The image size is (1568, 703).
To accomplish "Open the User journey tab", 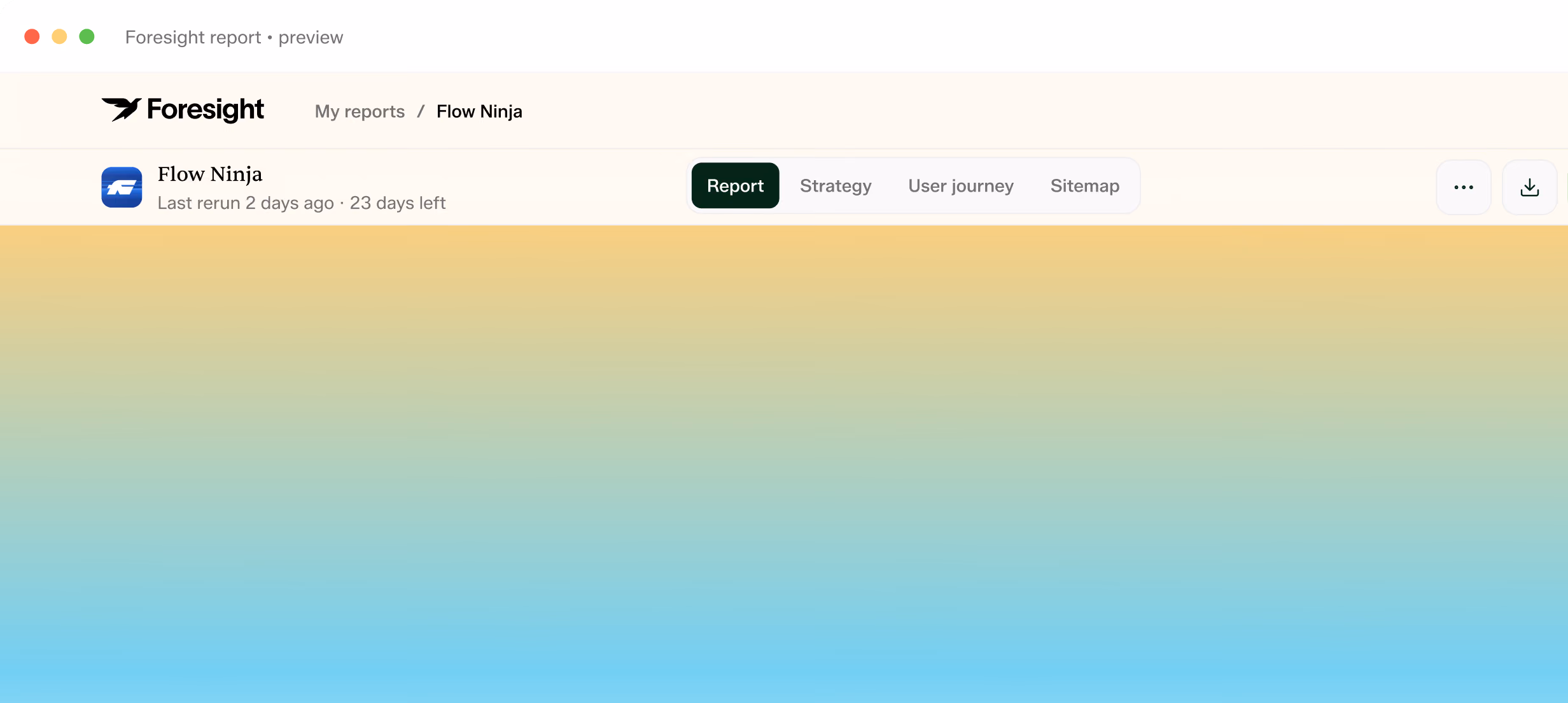I will pos(961,185).
